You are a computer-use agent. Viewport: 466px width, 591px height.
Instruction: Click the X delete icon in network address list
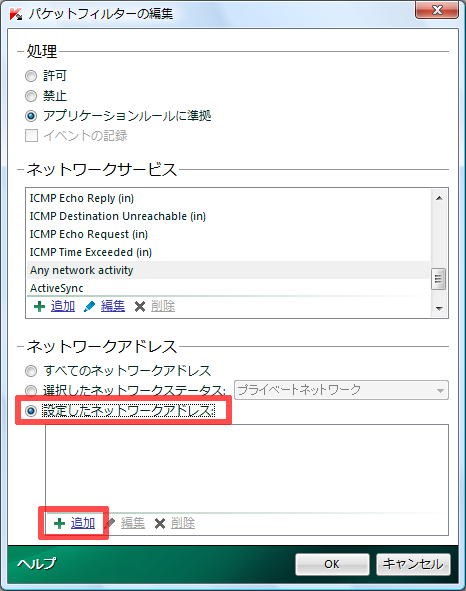click(x=160, y=524)
